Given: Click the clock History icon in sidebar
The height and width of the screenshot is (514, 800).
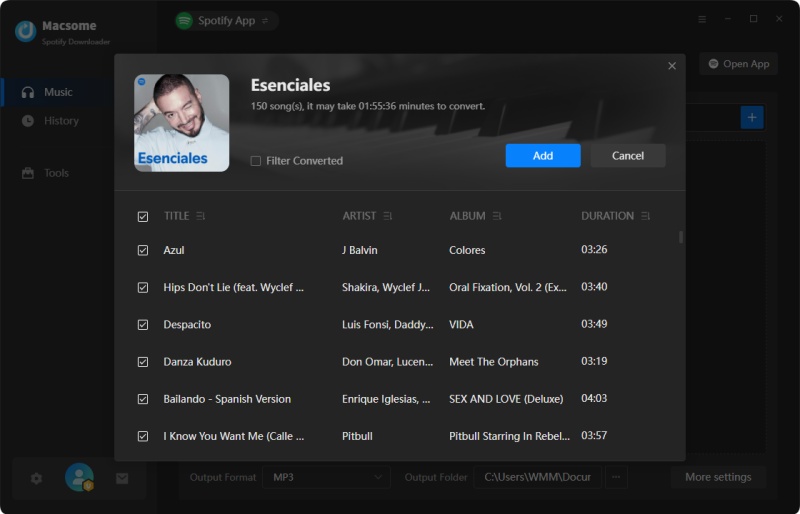Looking at the screenshot, I should point(28,121).
